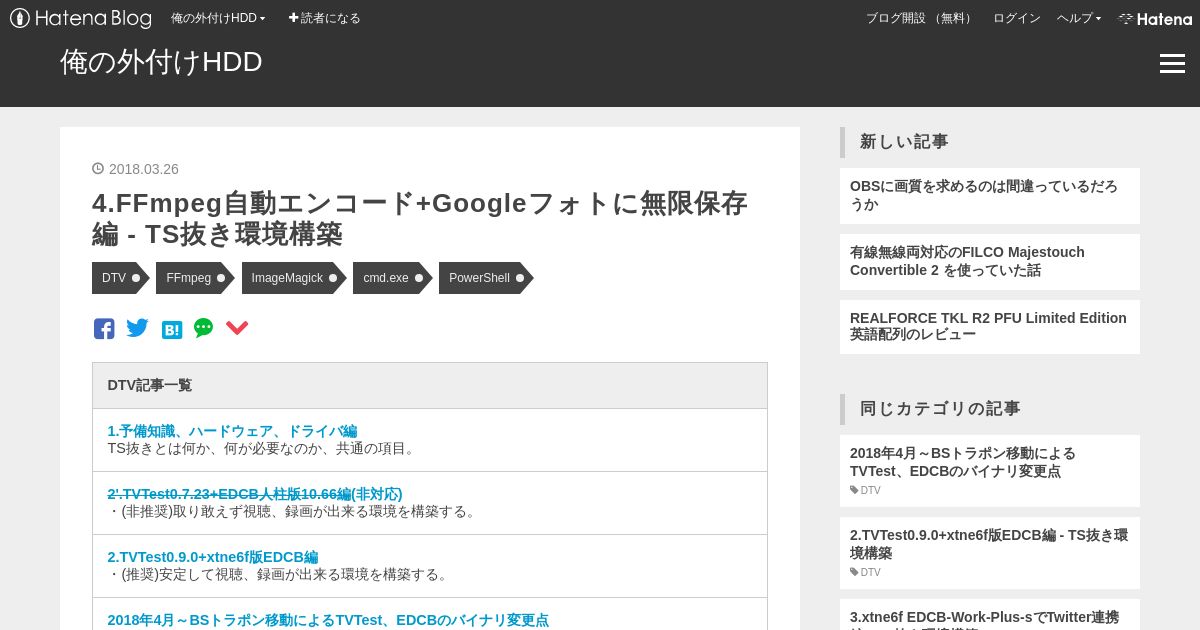Open the Hatena logo in top right
The width and height of the screenshot is (1200, 630).
coord(1155,18)
